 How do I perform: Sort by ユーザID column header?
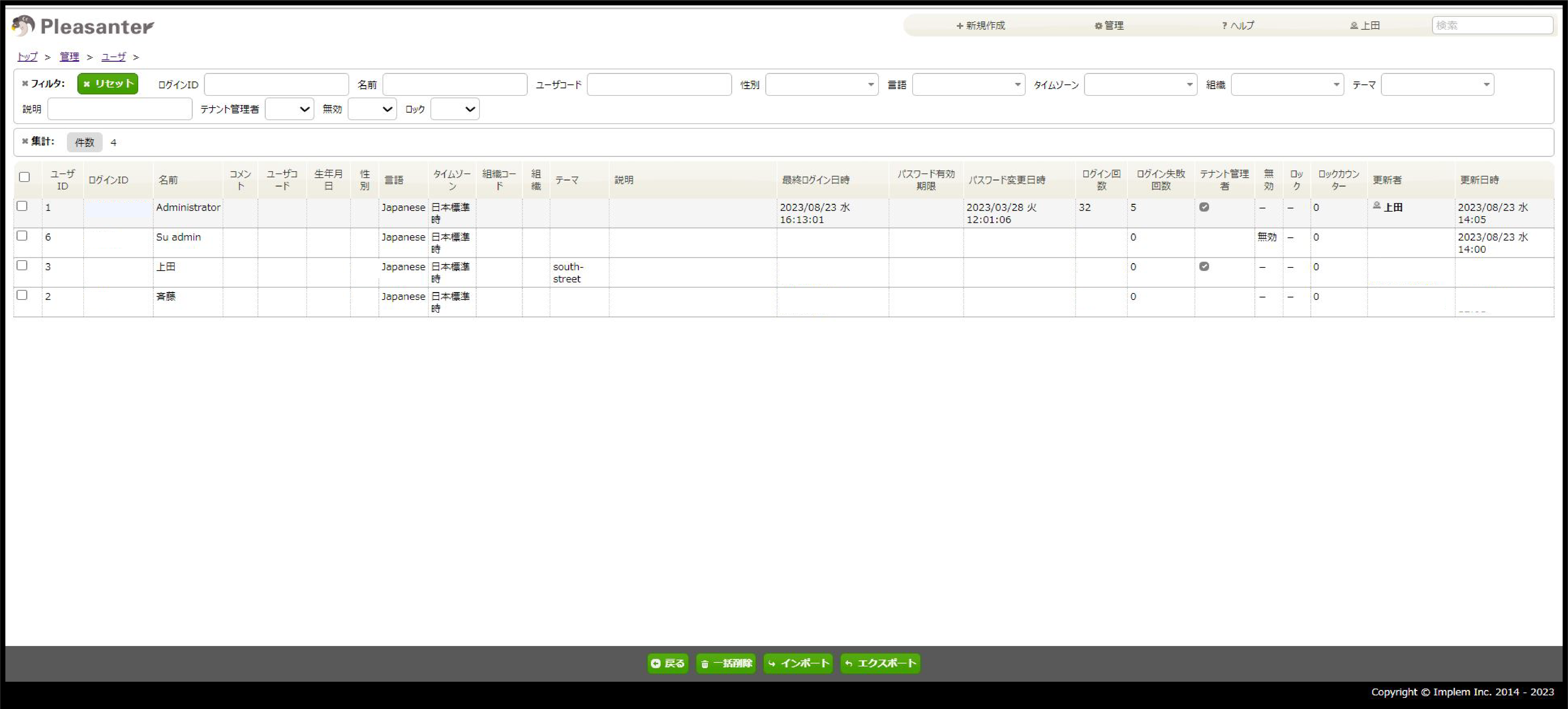(63, 180)
